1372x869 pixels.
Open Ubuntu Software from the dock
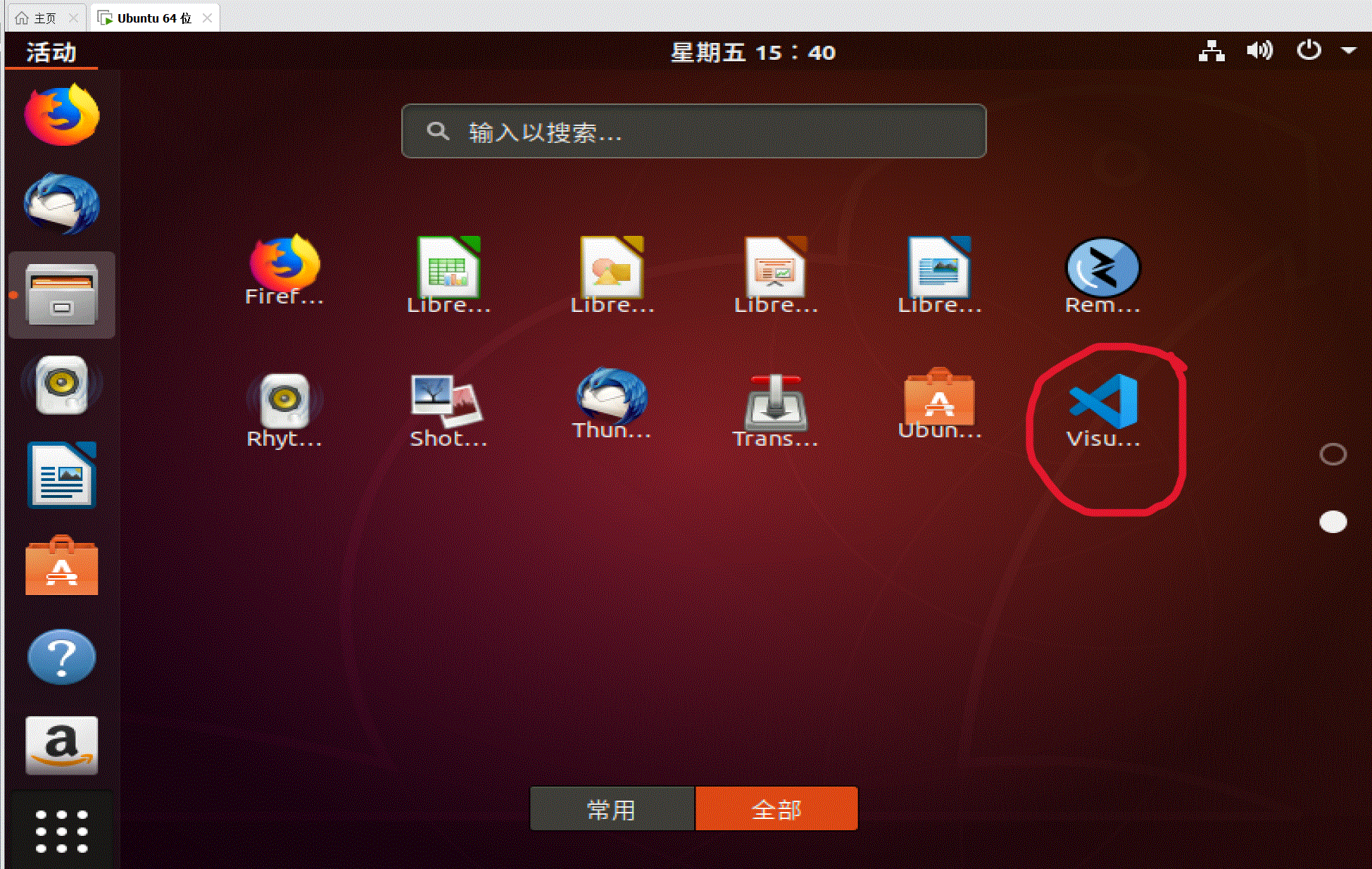(x=62, y=565)
